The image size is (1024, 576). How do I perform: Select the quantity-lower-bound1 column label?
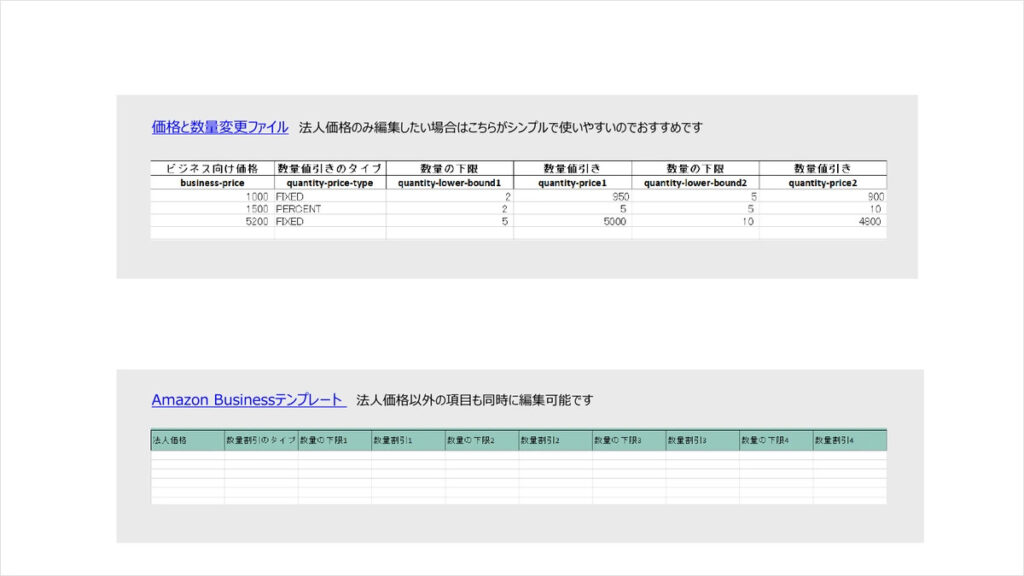coord(449,183)
